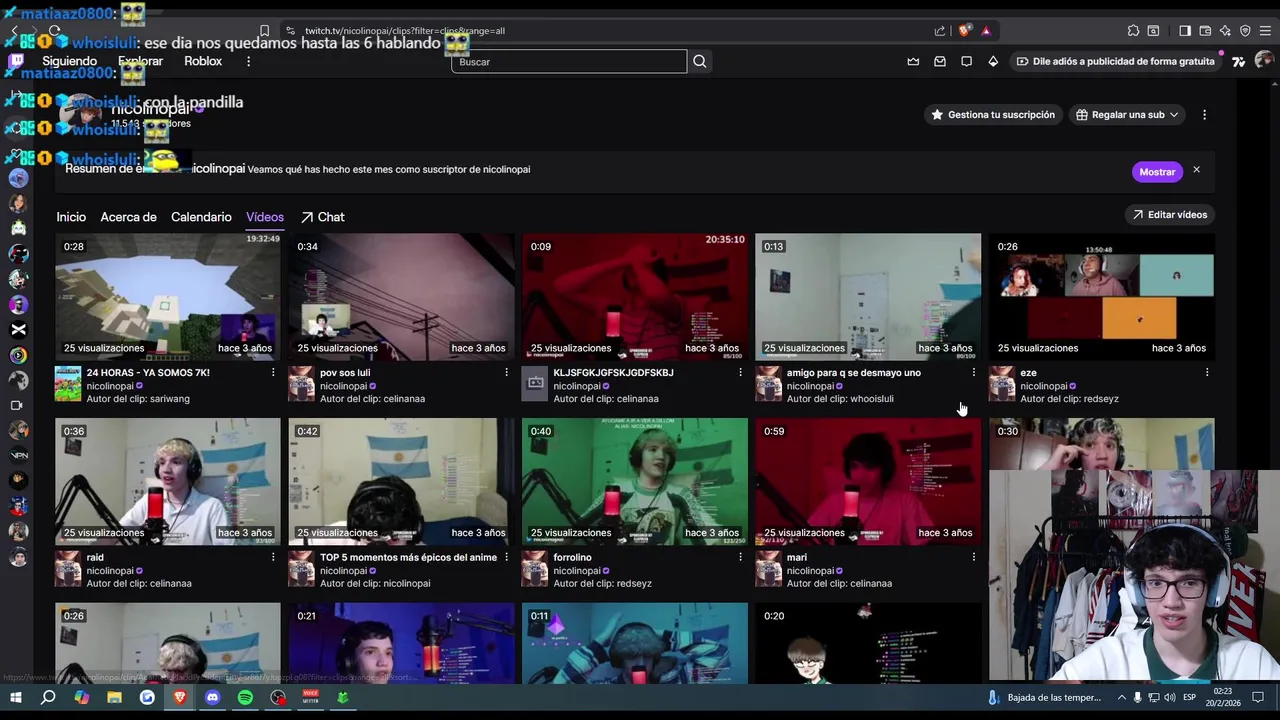Open Explorar in Twitch navigation
The width and height of the screenshot is (1280, 720).
(140, 61)
